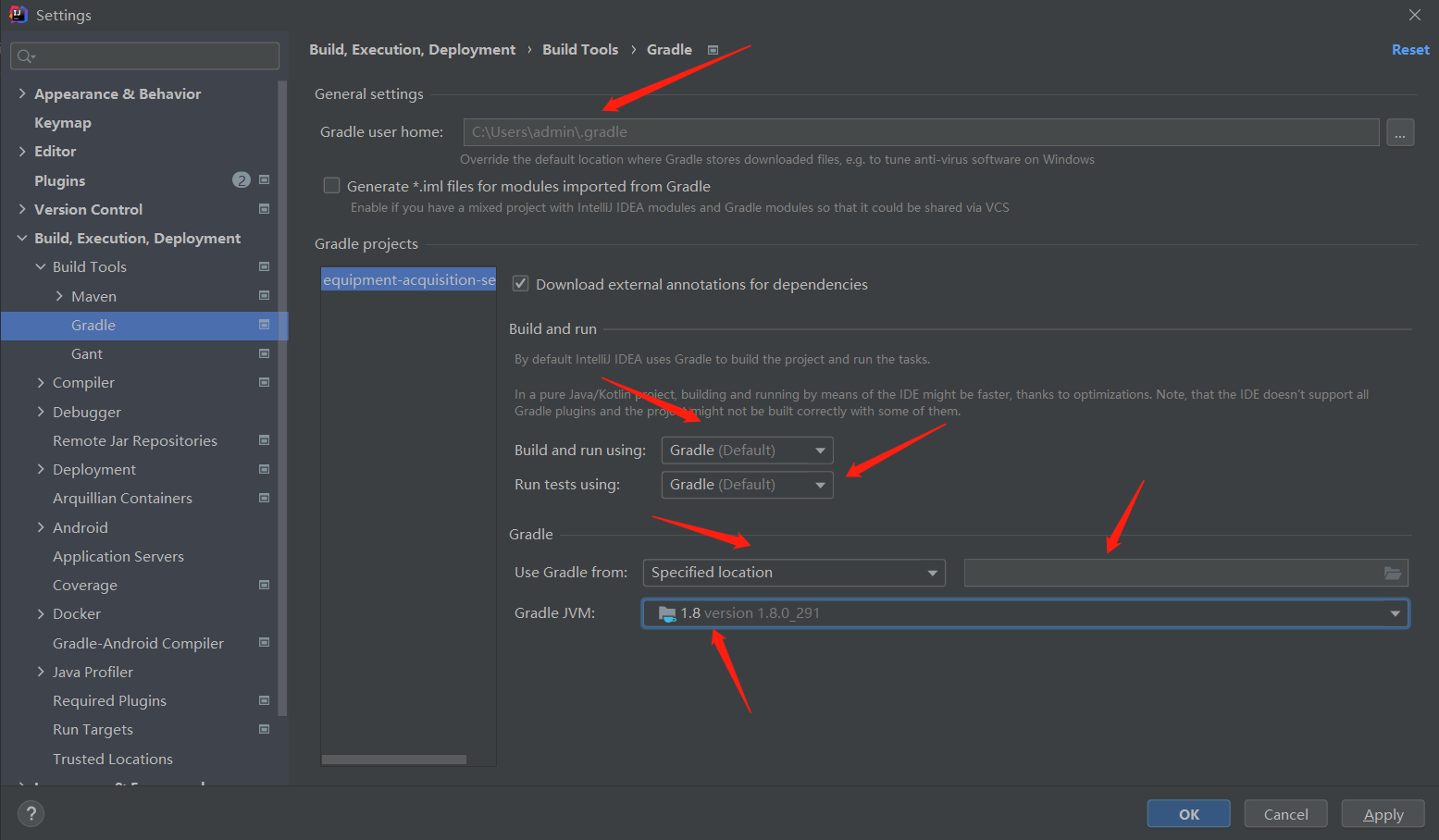Click Build Tools breadcrumb
The image size is (1439, 840).
point(580,50)
